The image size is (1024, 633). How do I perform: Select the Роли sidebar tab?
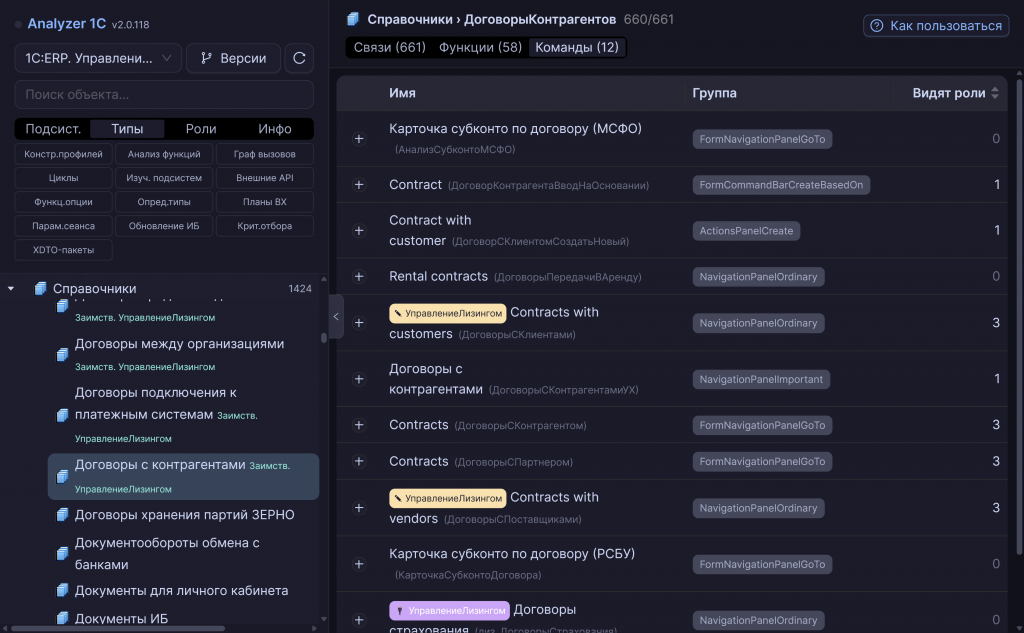(200, 129)
